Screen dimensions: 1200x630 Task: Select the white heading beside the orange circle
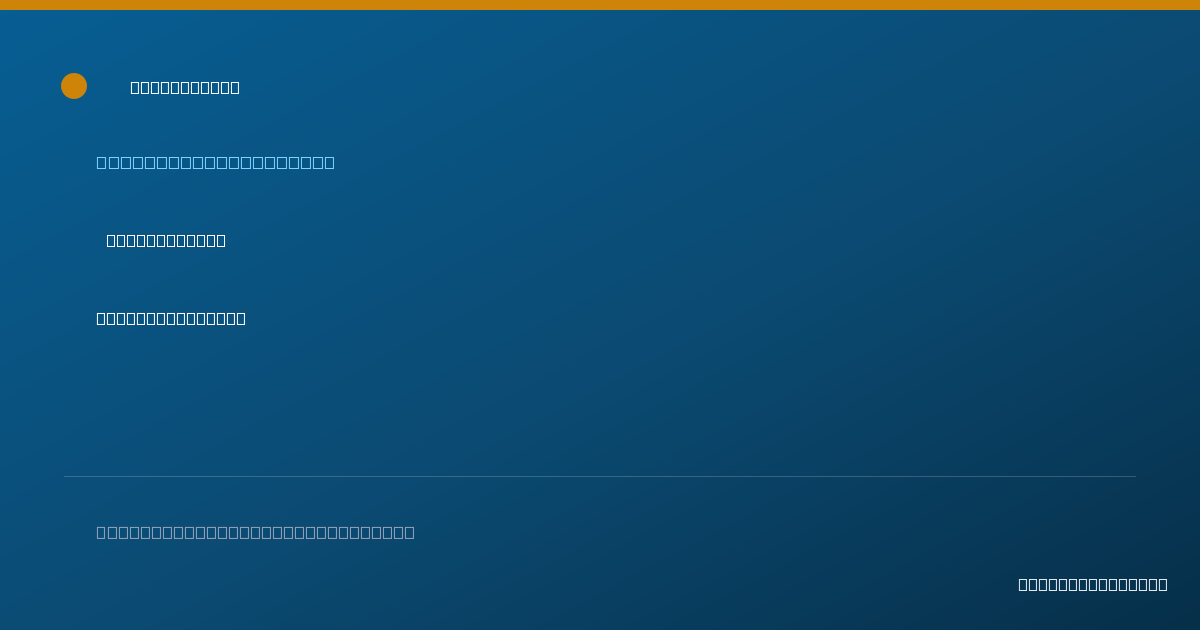pos(185,87)
